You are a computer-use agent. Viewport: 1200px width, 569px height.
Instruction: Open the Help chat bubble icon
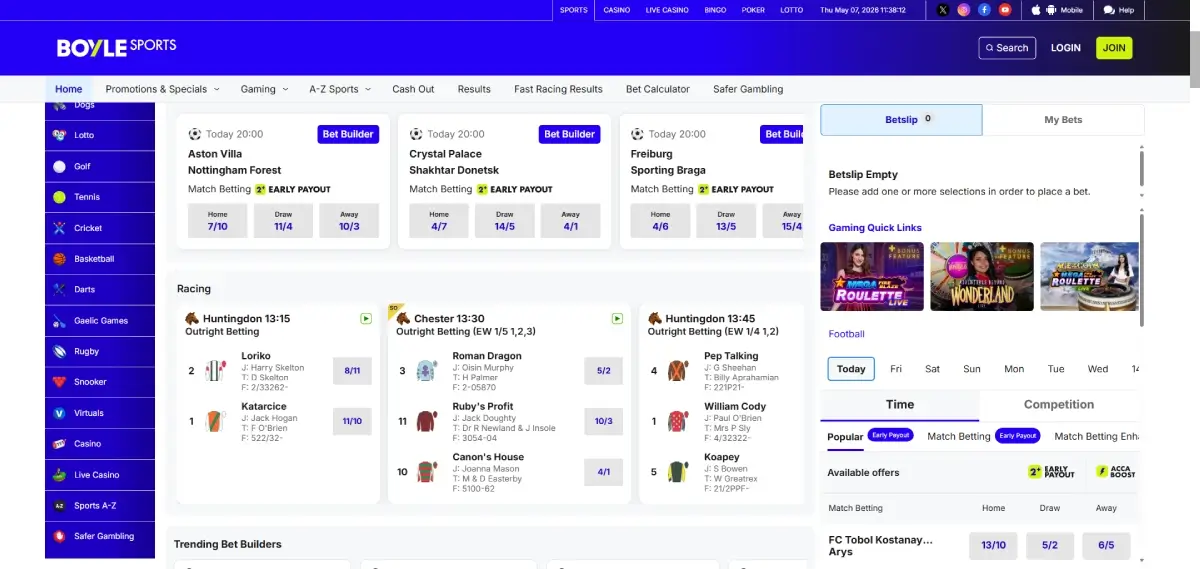[x=1109, y=10]
